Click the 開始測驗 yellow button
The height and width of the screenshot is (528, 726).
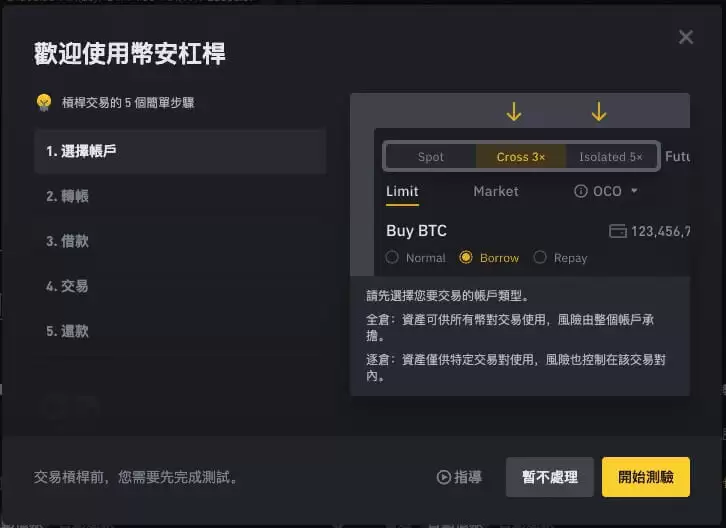646,477
